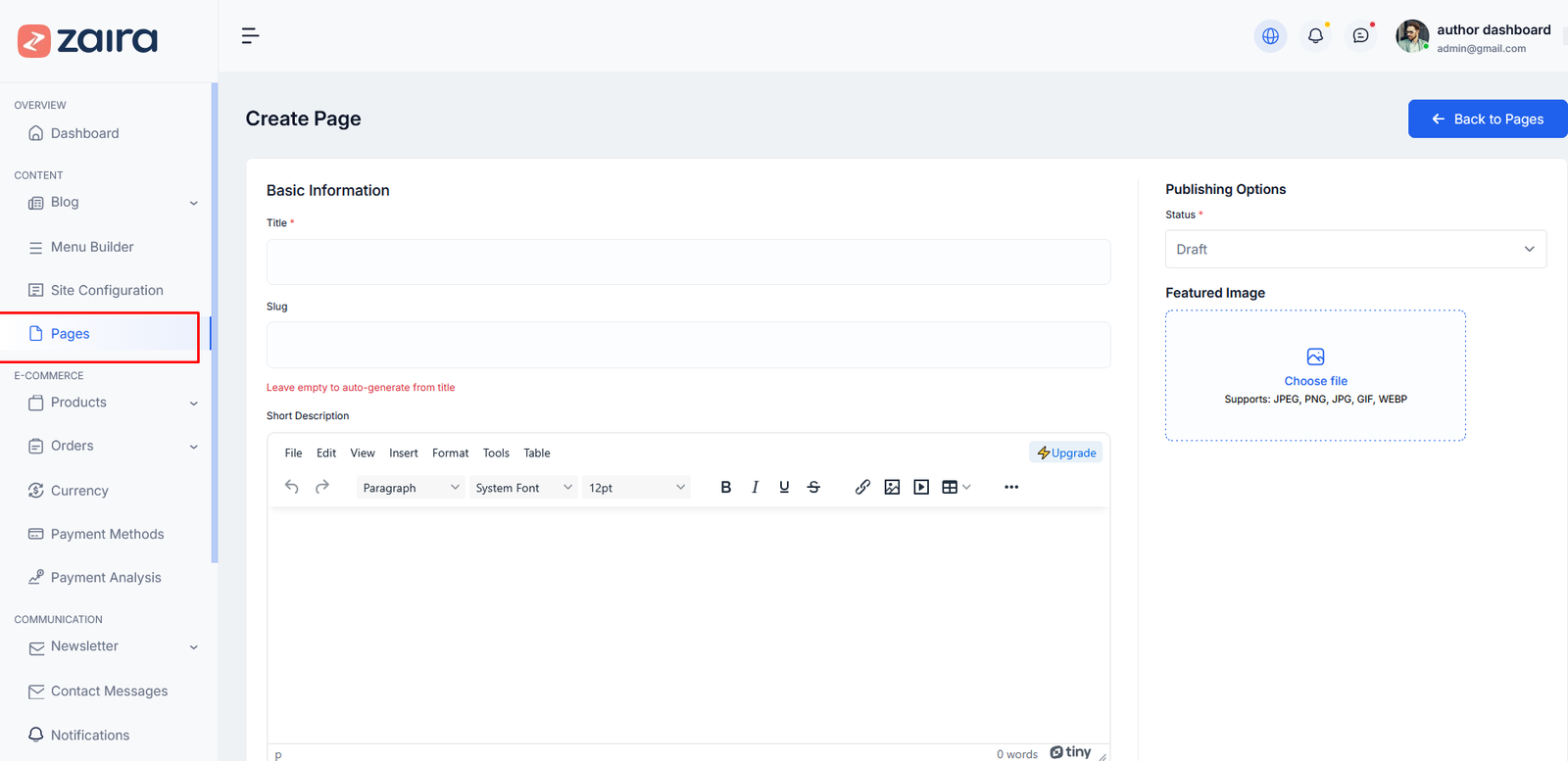Open the Format menu in editor
1568x761 pixels.
click(x=450, y=453)
